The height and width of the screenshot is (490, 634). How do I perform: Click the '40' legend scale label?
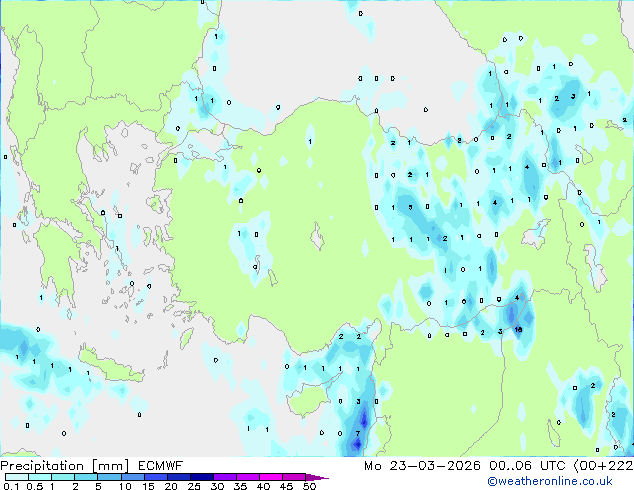[x=263, y=486]
